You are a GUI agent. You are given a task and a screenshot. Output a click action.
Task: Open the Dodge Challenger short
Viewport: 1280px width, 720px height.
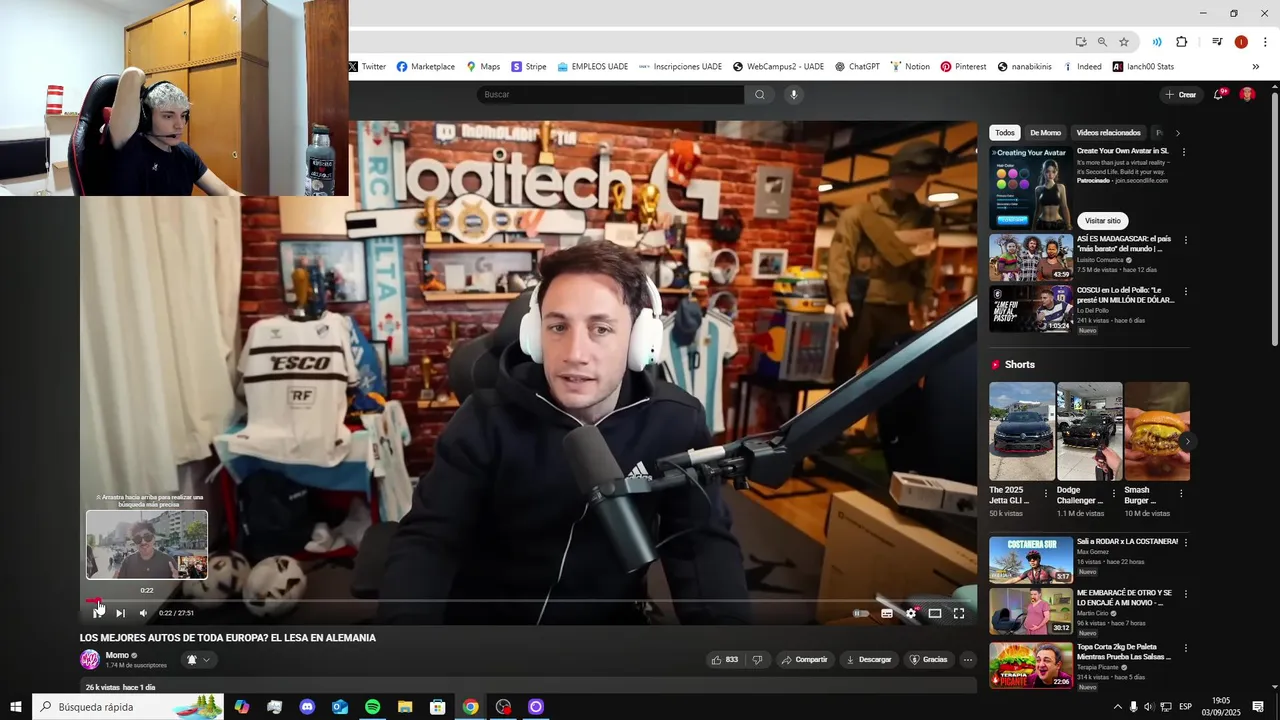(1089, 431)
